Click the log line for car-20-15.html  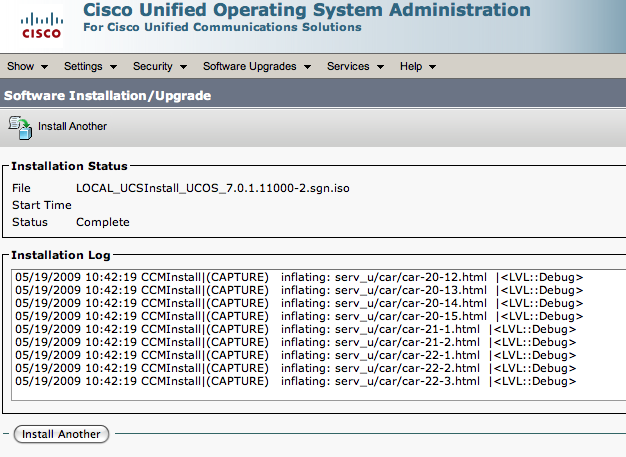coord(299,316)
